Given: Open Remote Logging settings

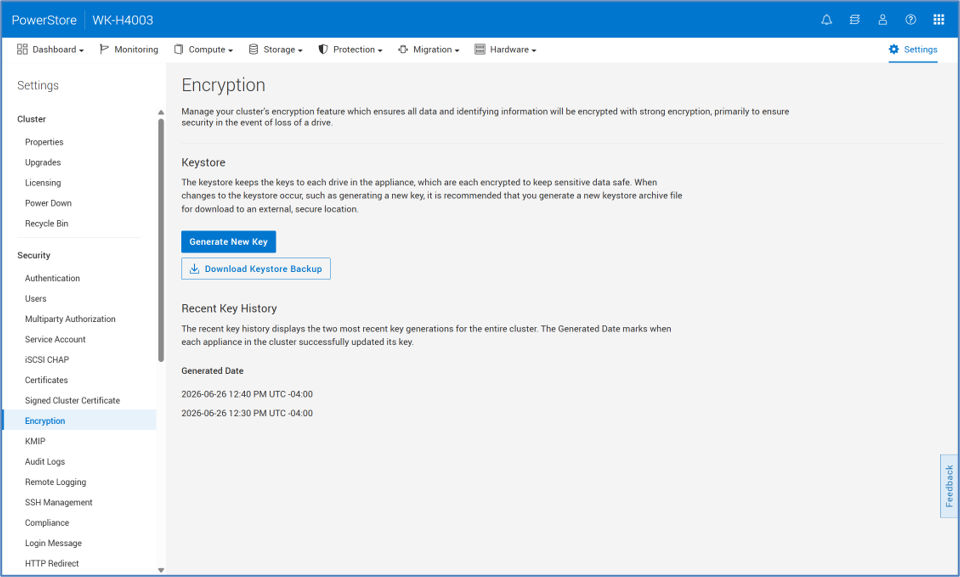Looking at the screenshot, I should pyautogui.click(x=56, y=482).
